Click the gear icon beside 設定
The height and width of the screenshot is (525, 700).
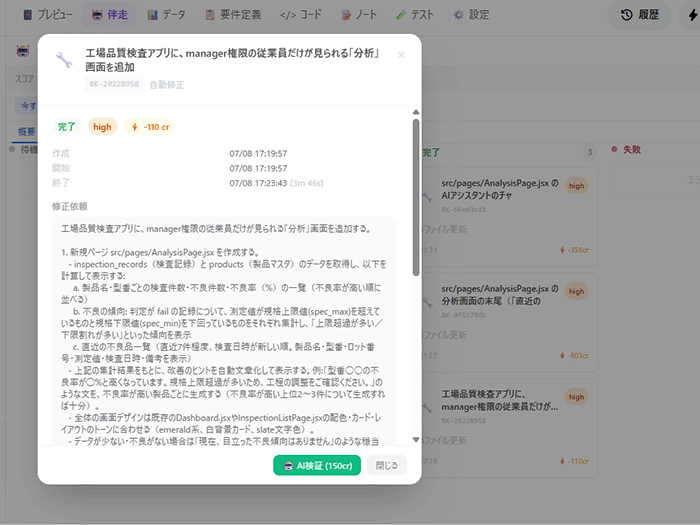(x=458, y=15)
